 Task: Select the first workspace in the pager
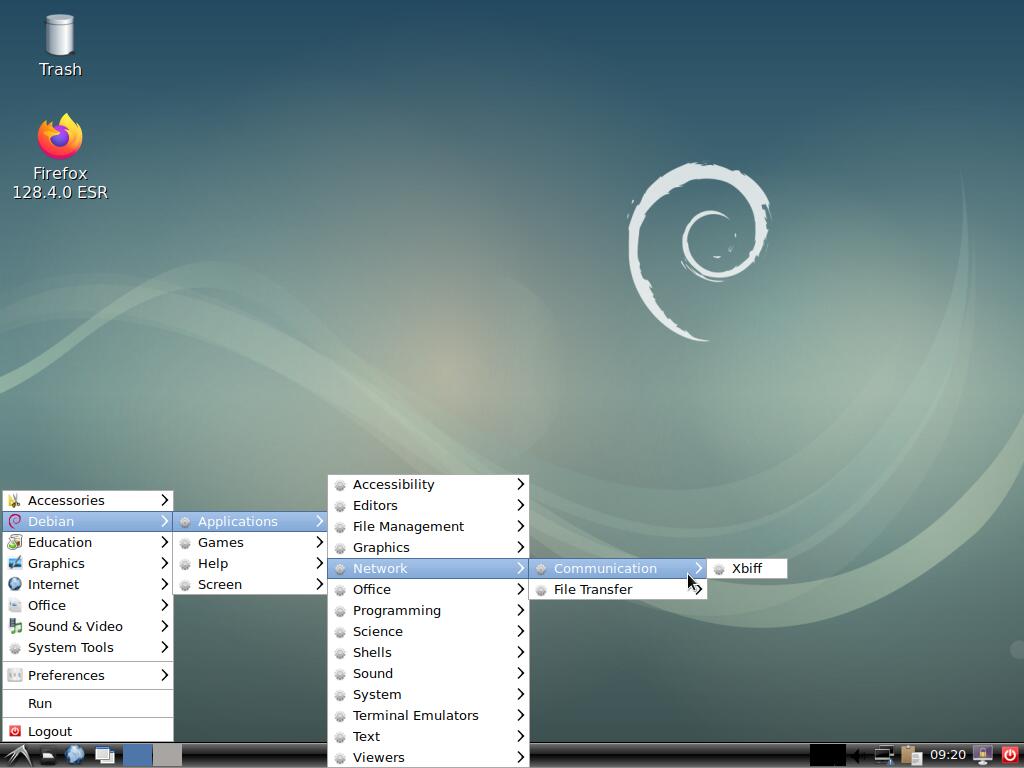pos(138,755)
